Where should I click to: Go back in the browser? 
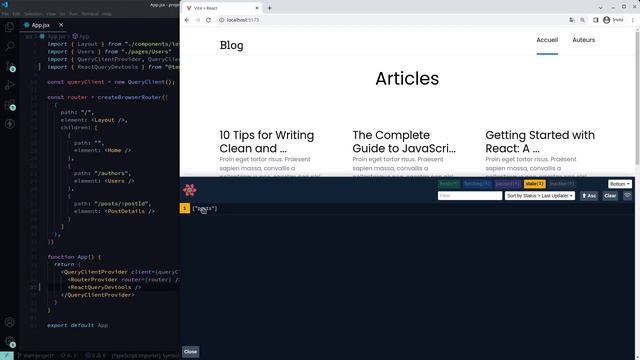click(x=187, y=20)
